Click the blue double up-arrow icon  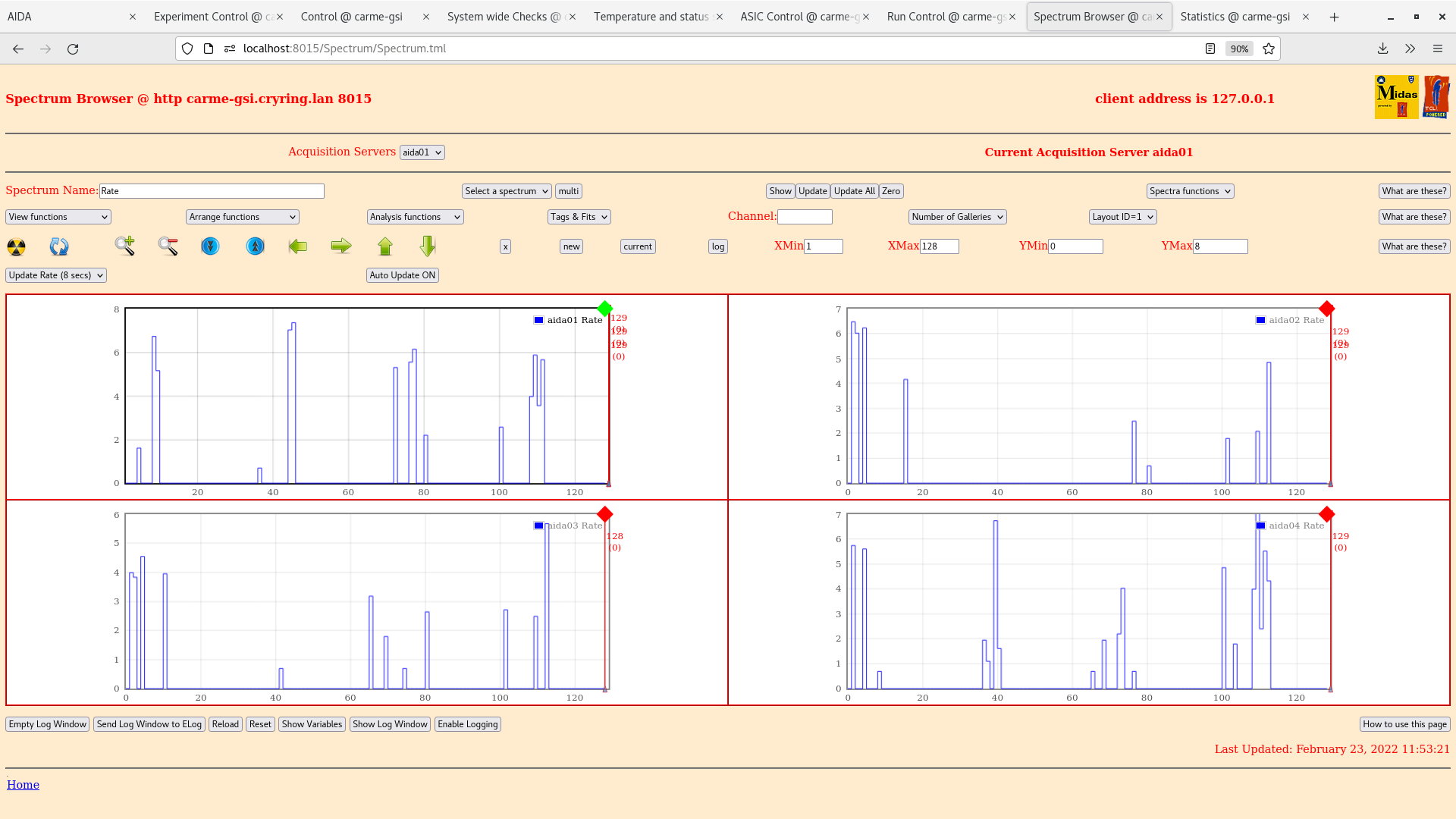click(256, 246)
